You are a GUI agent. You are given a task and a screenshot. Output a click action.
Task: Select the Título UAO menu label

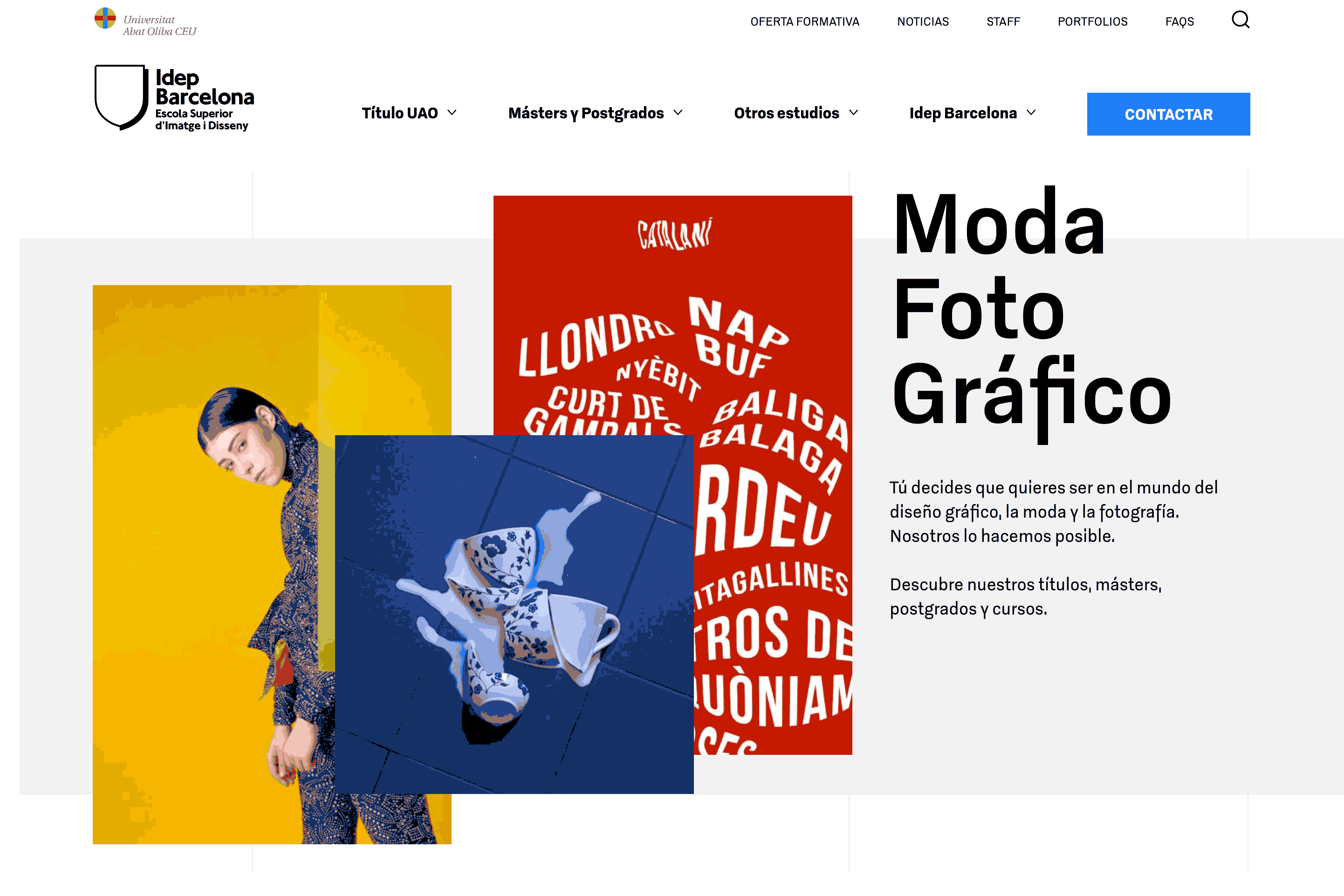[399, 113]
